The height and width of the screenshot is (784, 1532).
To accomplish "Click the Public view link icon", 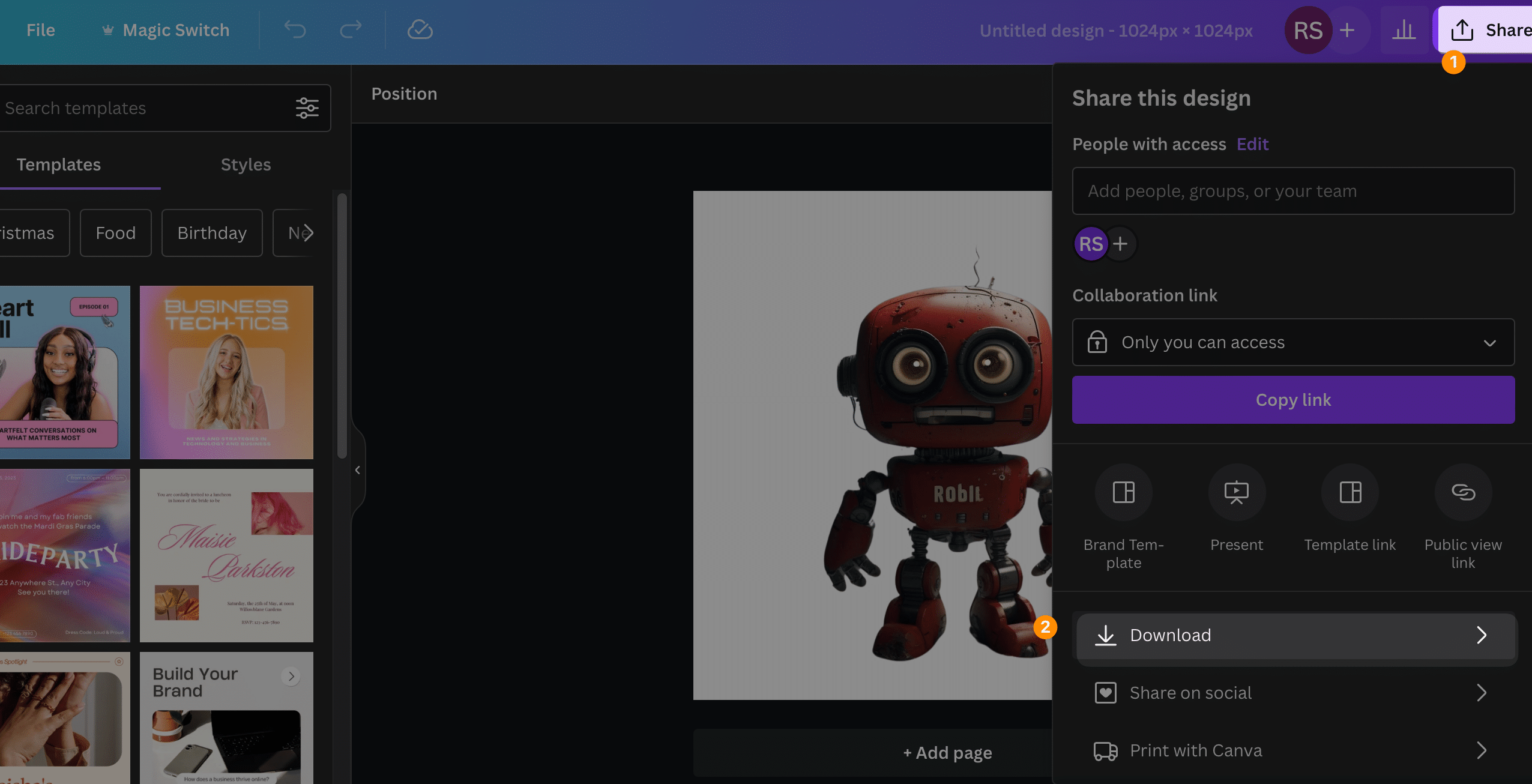I will pyautogui.click(x=1463, y=491).
